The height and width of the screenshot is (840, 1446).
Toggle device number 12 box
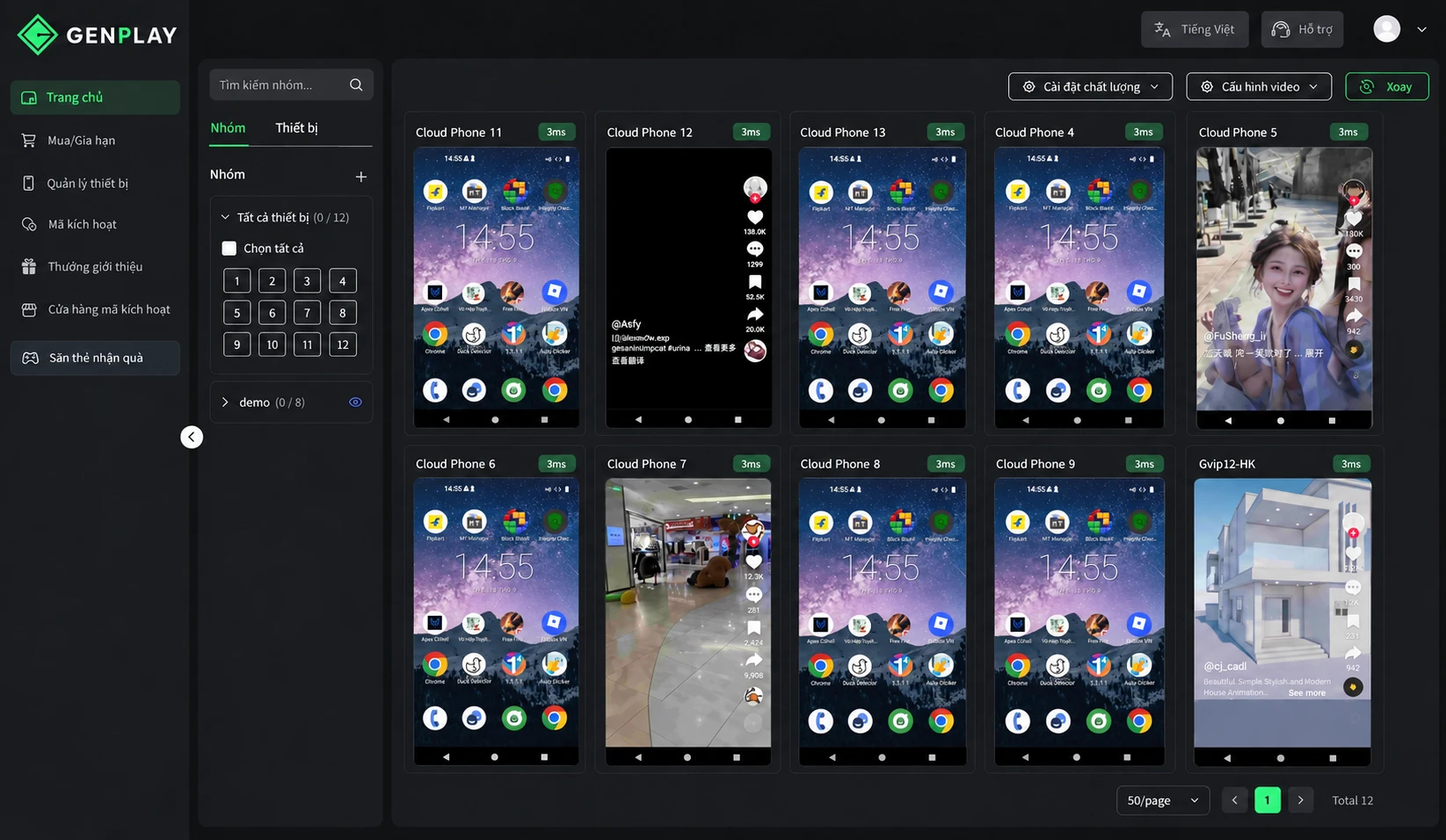(x=343, y=344)
